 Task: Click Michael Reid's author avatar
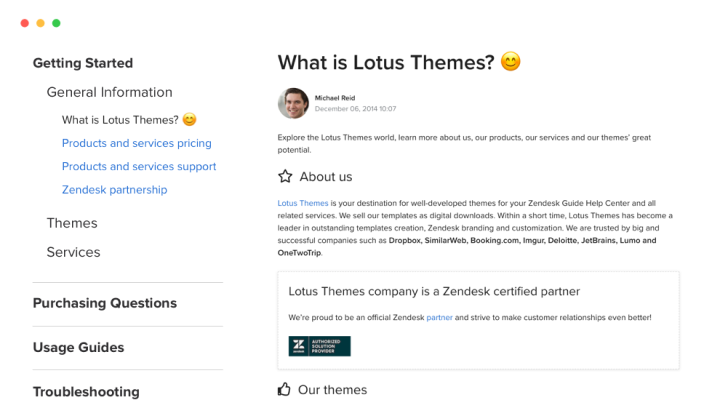coord(293,103)
